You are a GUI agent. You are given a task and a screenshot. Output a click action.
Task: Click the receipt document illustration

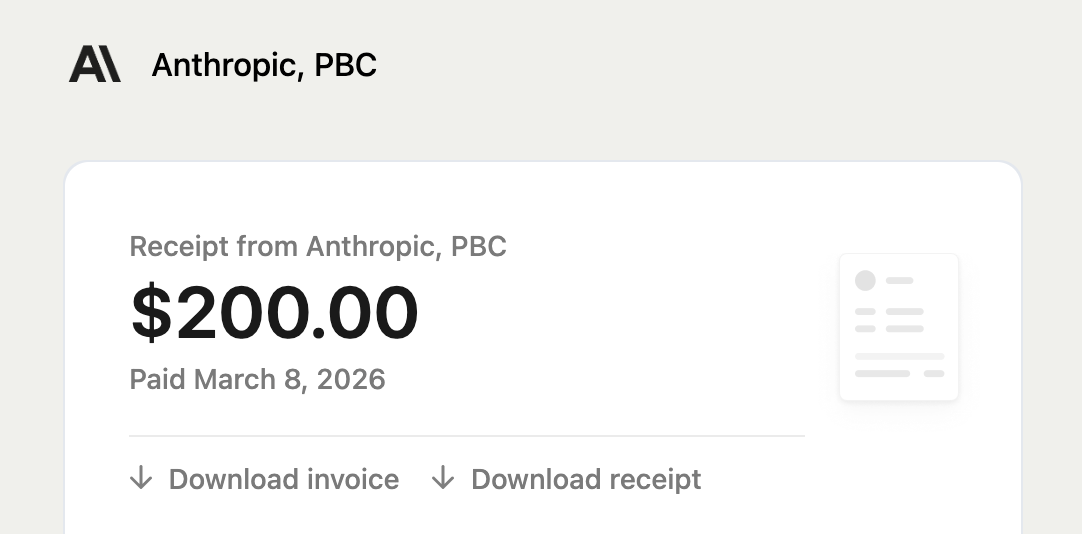point(899,327)
